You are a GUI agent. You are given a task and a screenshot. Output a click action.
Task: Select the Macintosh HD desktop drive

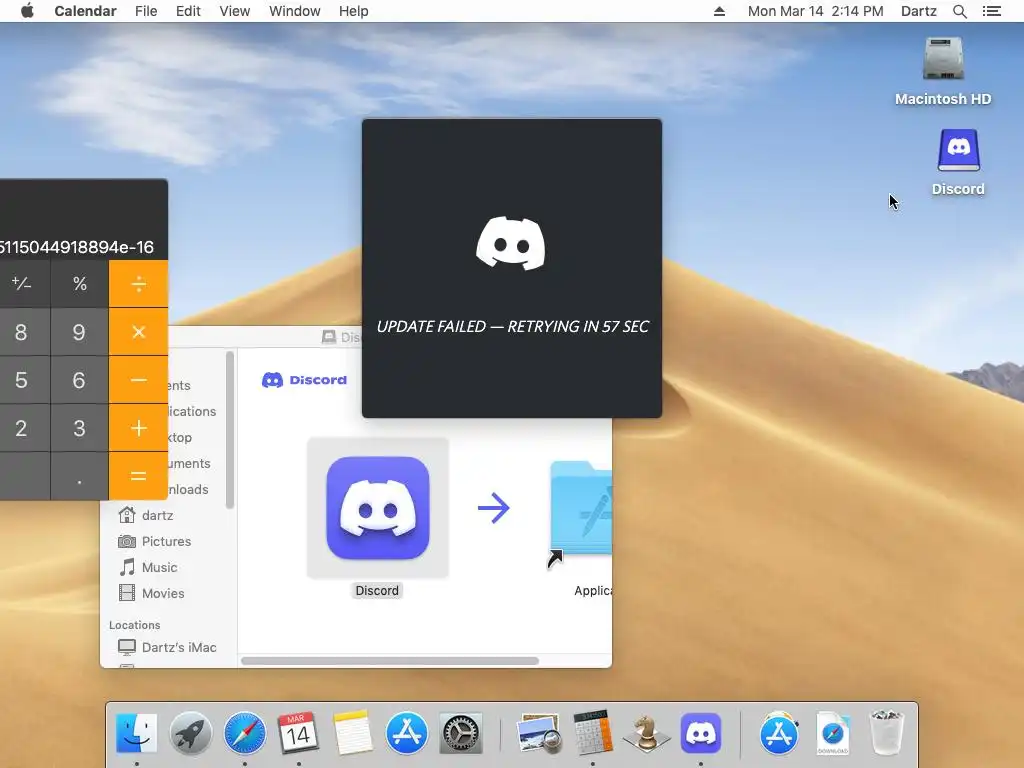pos(943,71)
